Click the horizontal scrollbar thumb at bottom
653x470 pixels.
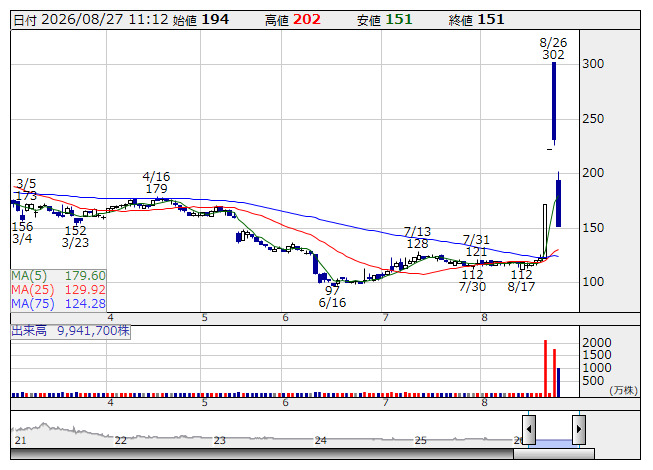pos(554,454)
